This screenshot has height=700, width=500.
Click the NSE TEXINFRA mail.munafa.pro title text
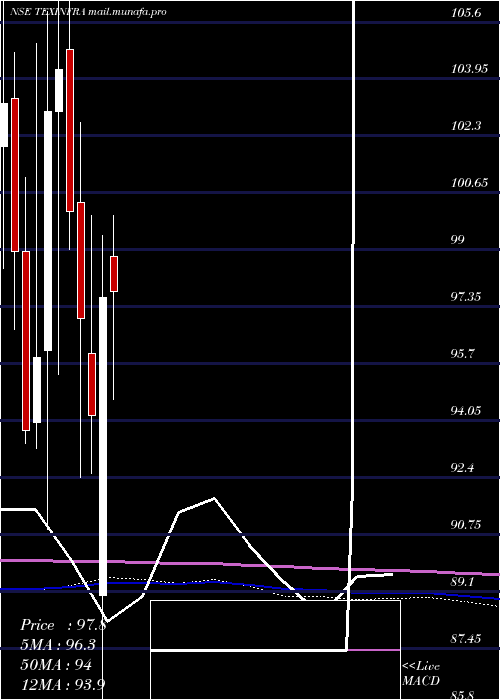click(88, 12)
